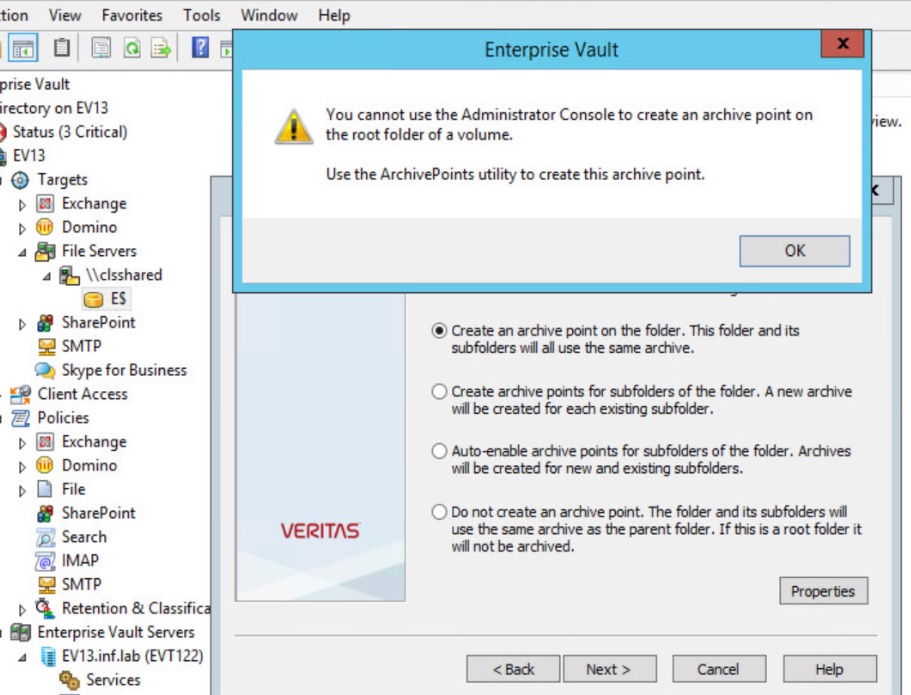
Task: Expand the Exchange node under Policies
Action: pos(22,443)
